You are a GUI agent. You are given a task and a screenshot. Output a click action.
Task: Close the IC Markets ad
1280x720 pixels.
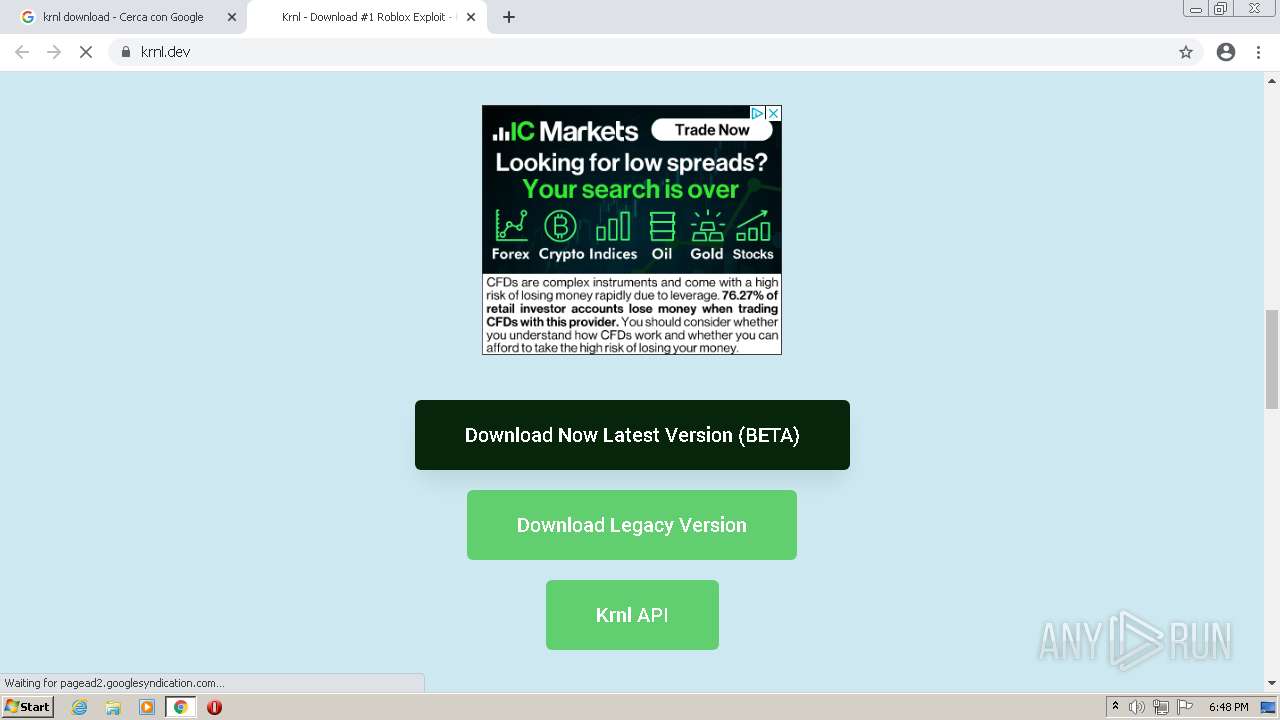tap(773, 113)
